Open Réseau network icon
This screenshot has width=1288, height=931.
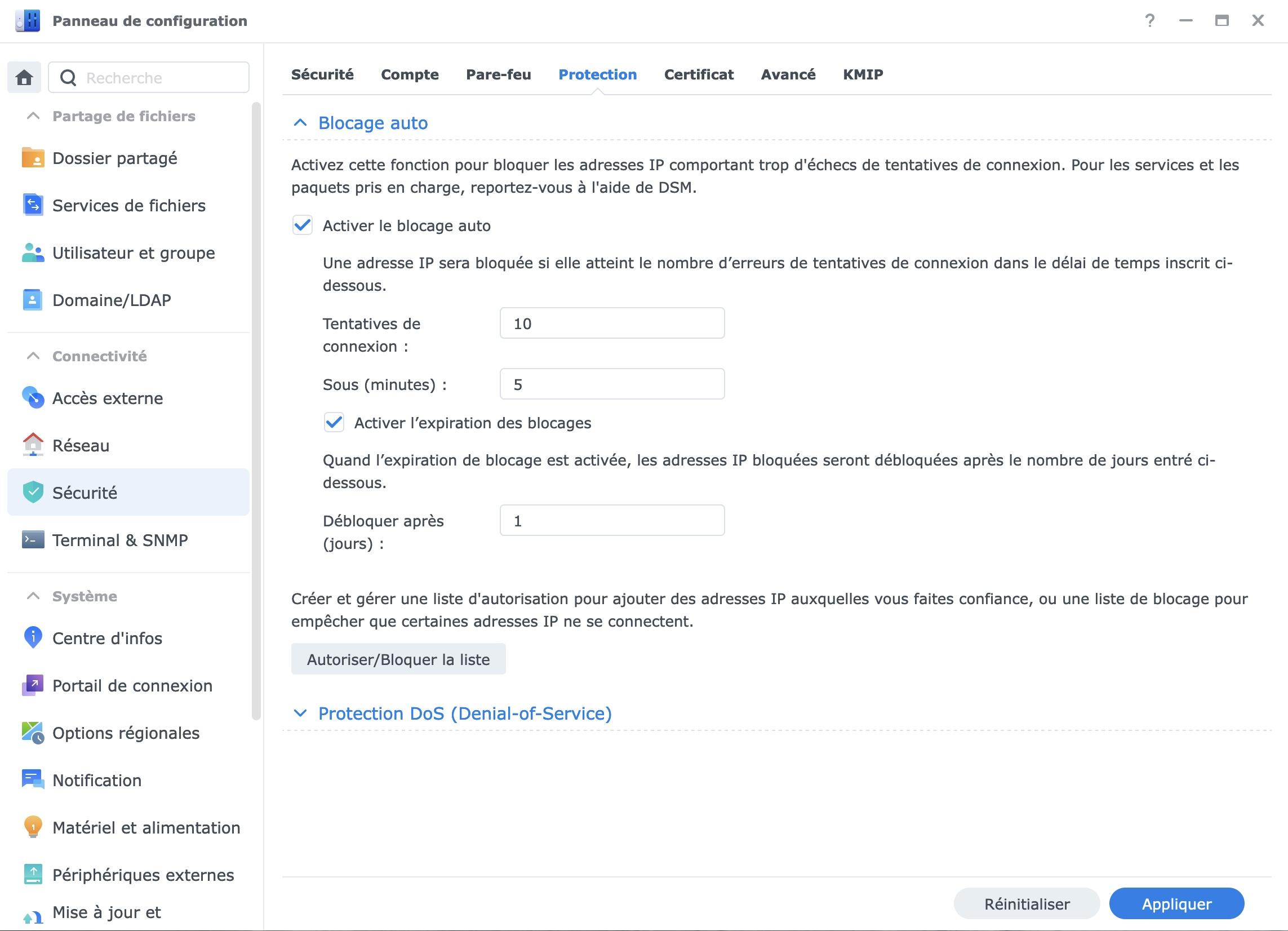[x=33, y=445]
